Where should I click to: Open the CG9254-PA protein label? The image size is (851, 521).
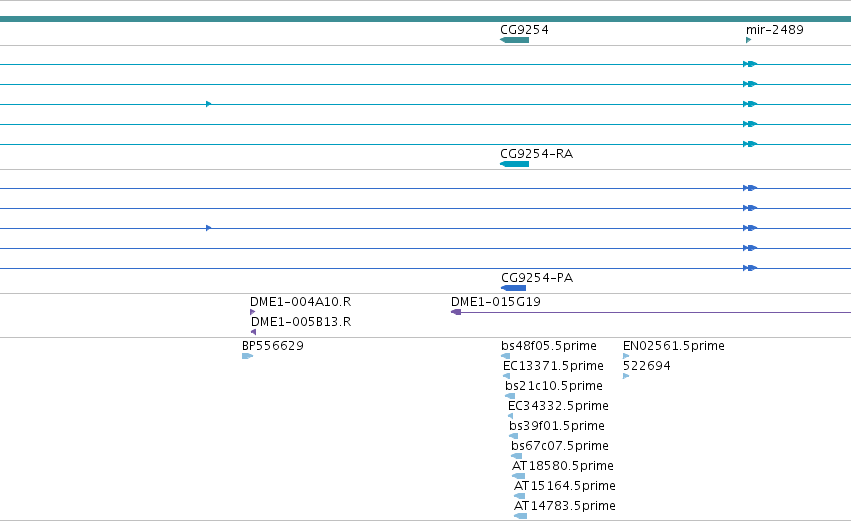pos(537,278)
